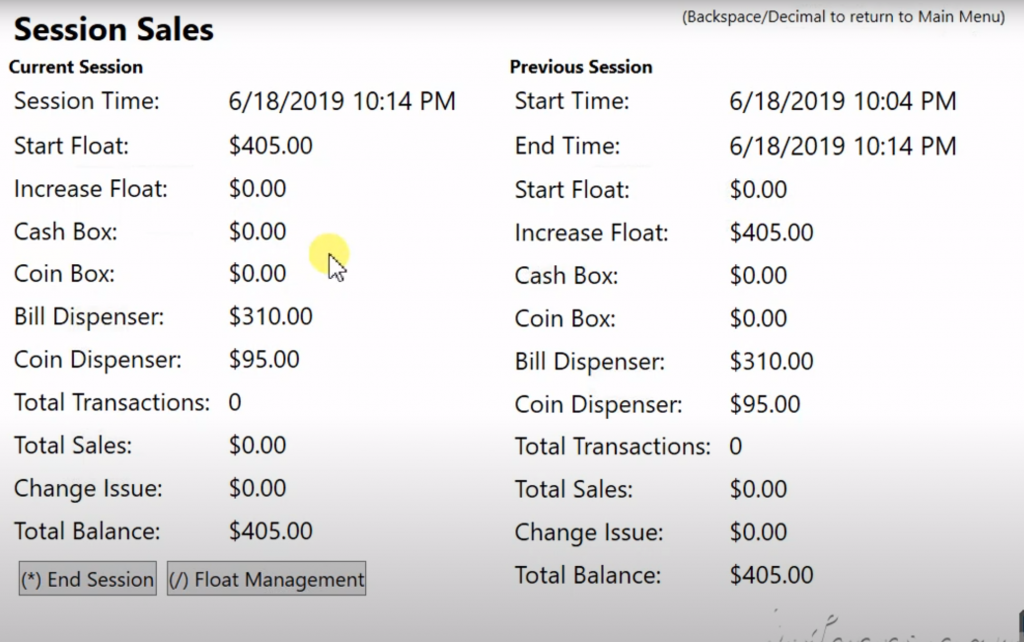This screenshot has width=1024, height=642.
Task: Select the Backspace/Decimal return hint text
Action: click(x=843, y=17)
